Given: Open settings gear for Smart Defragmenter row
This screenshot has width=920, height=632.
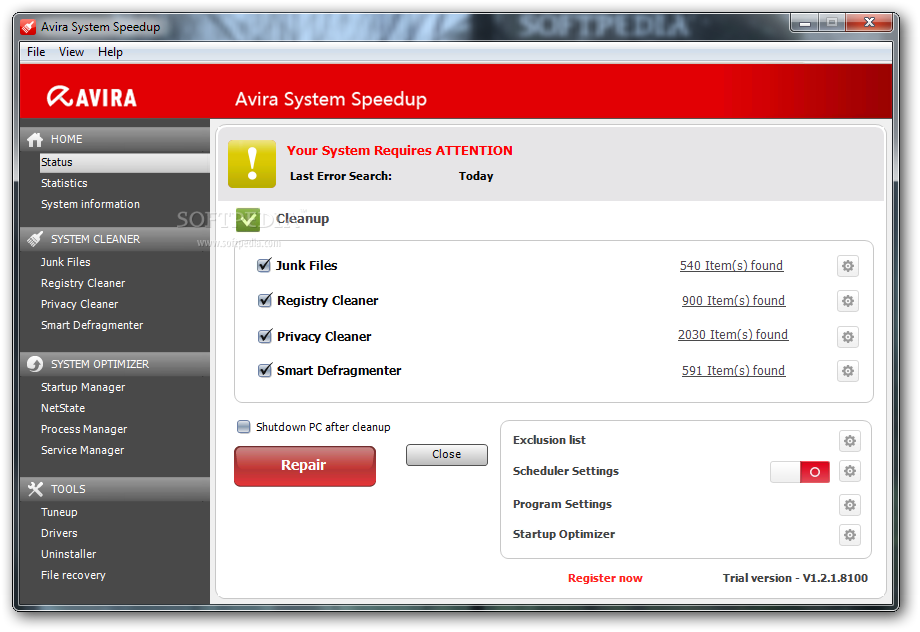Looking at the screenshot, I should [848, 371].
